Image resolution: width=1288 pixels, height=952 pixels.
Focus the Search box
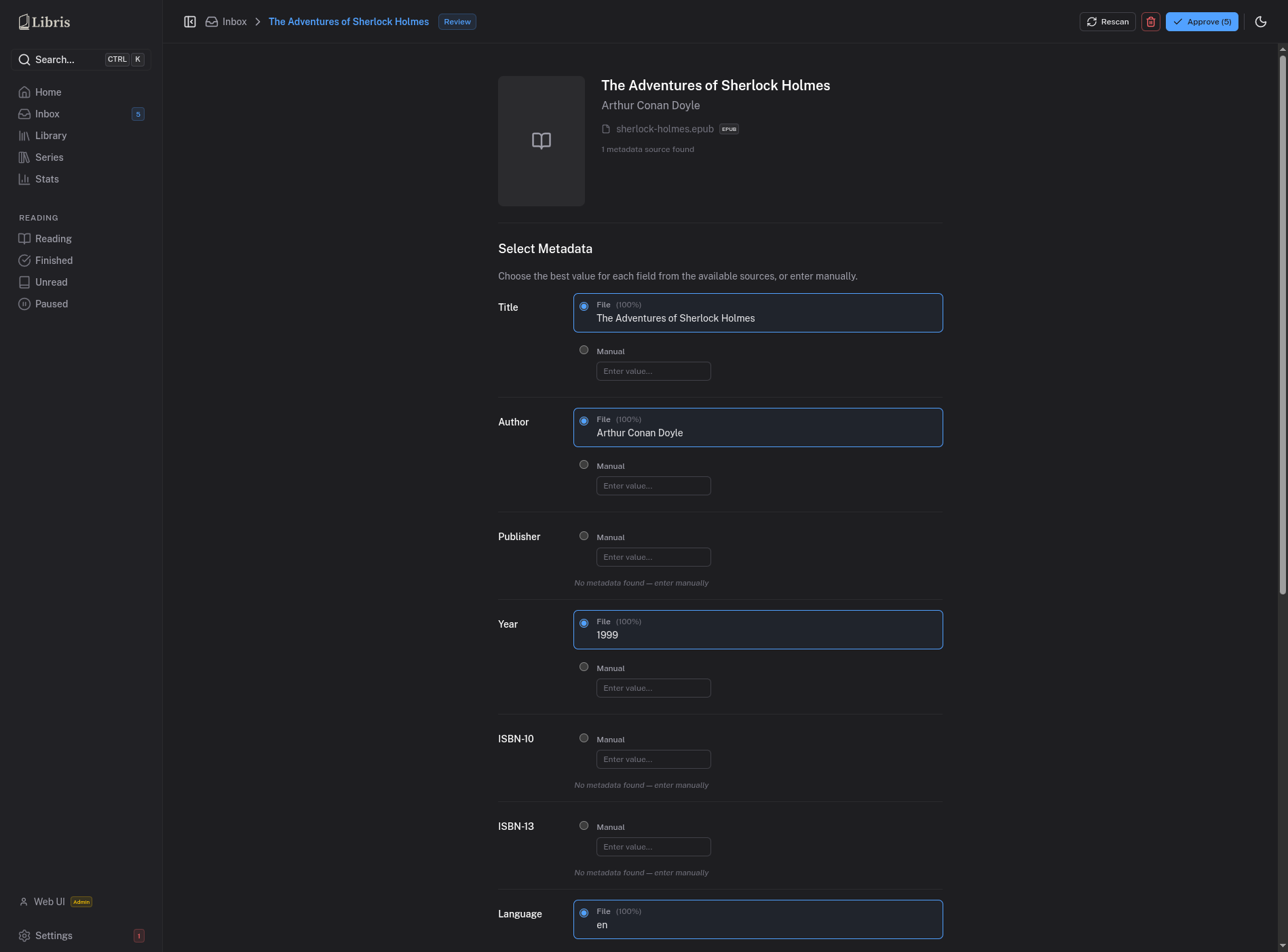point(81,60)
